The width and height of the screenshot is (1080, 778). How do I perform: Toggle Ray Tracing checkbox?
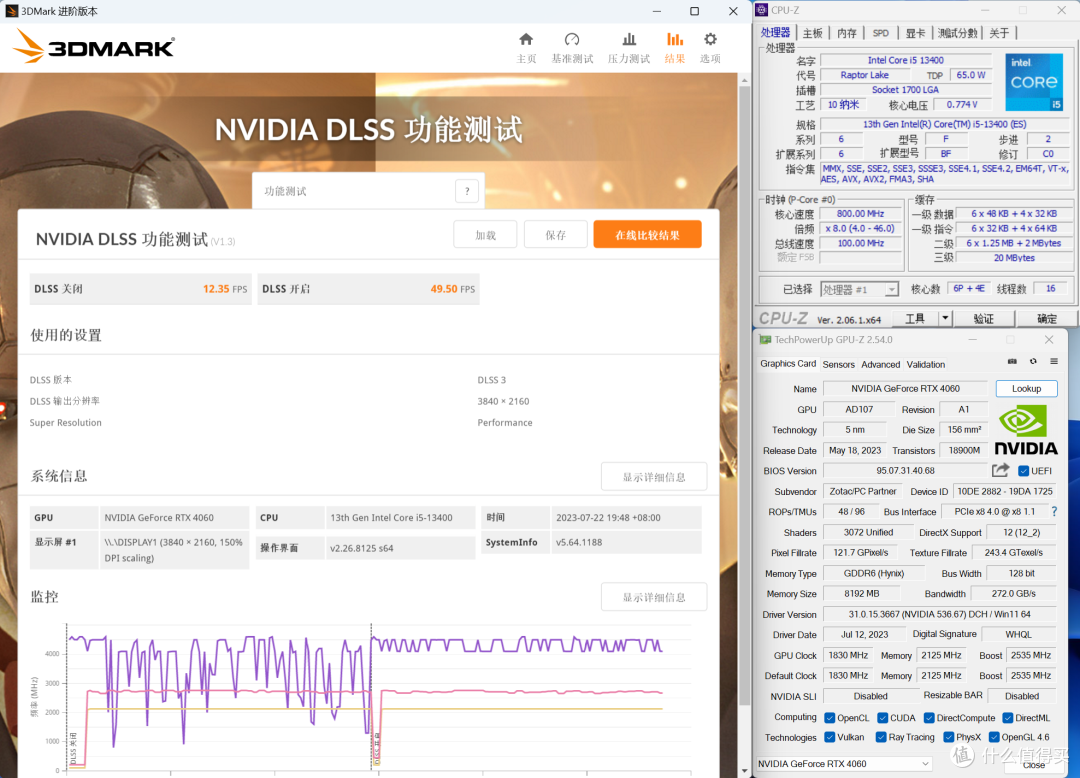coord(881,737)
